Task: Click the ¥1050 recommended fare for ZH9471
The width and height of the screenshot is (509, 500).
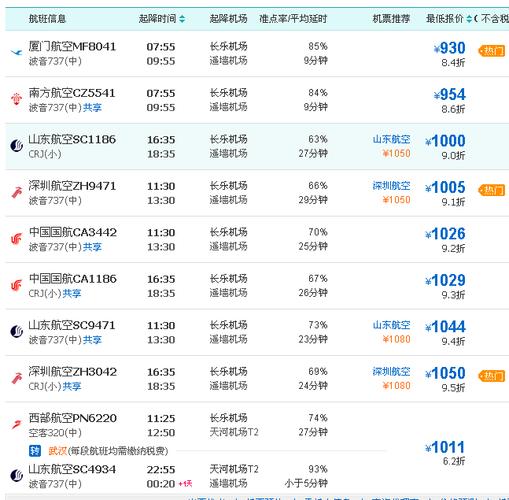Action: [396, 200]
